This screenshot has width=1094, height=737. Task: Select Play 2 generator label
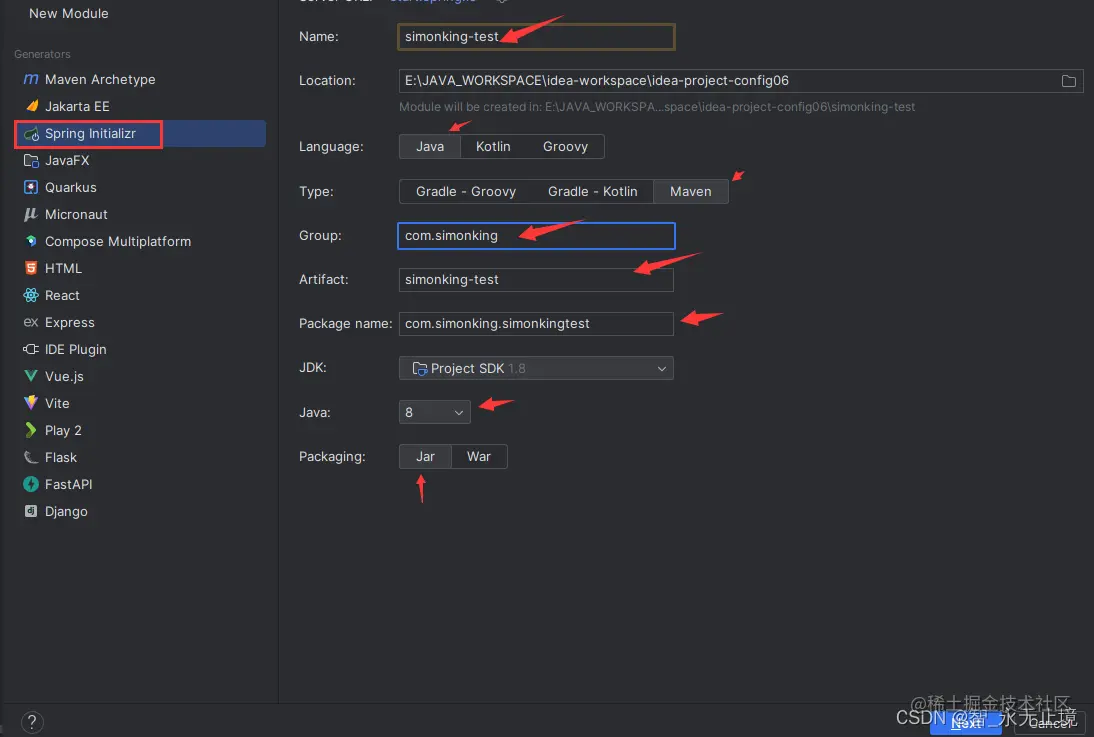(x=63, y=431)
